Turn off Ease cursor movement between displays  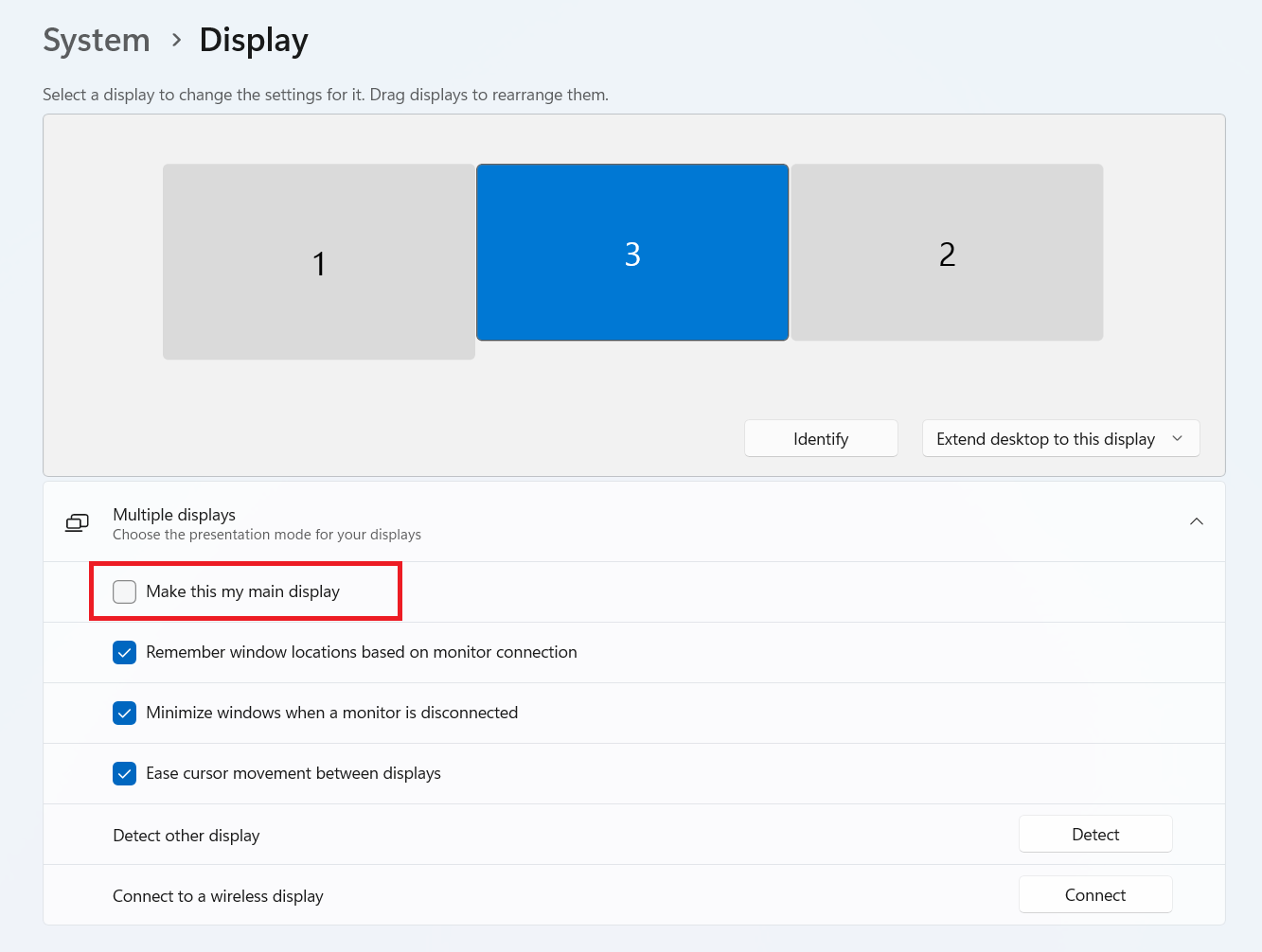tap(125, 773)
